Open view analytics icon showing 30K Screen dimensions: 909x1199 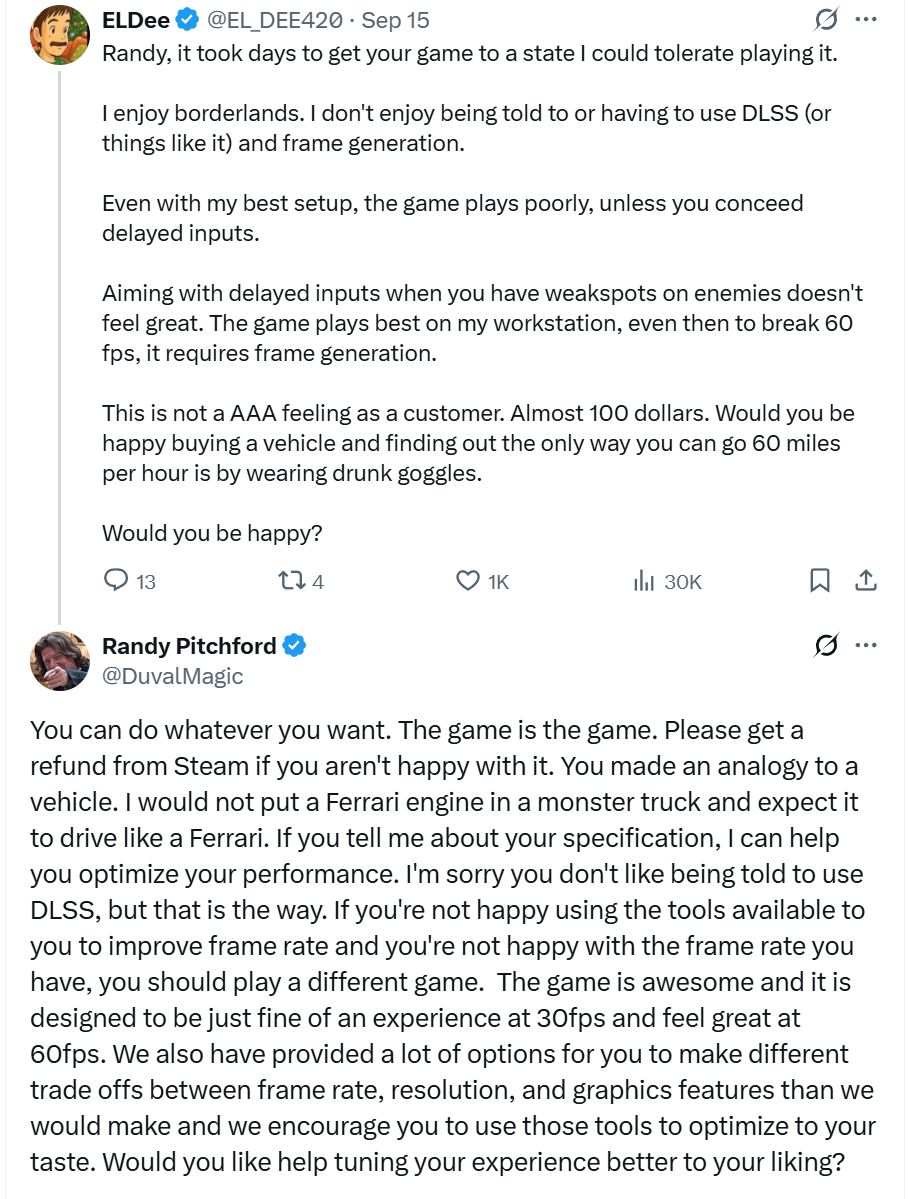pos(644,581)
